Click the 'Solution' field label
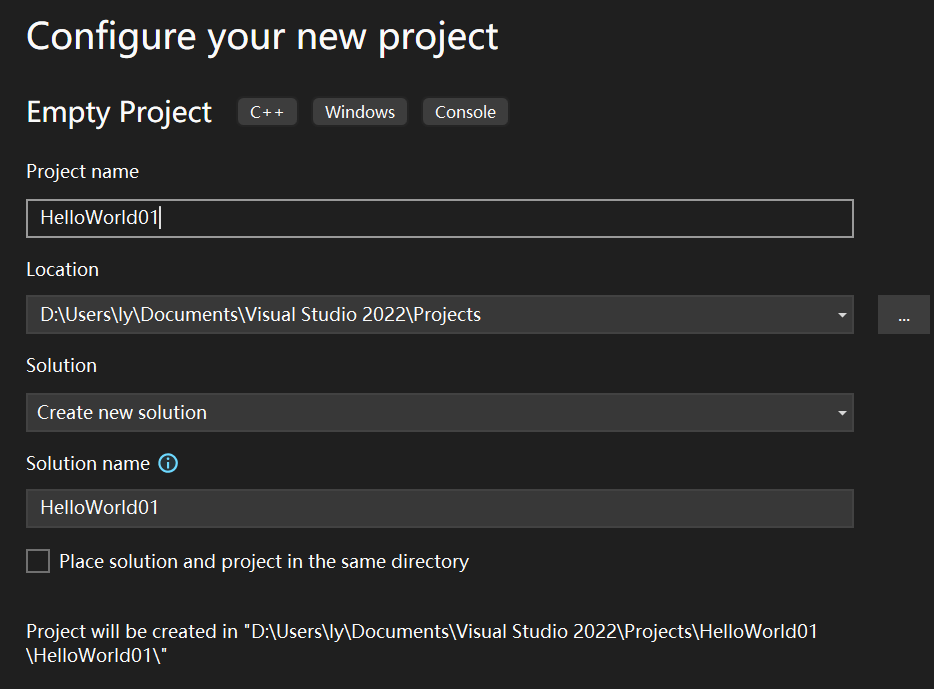This screenshot has height=689, width=934. coord(61,366)
